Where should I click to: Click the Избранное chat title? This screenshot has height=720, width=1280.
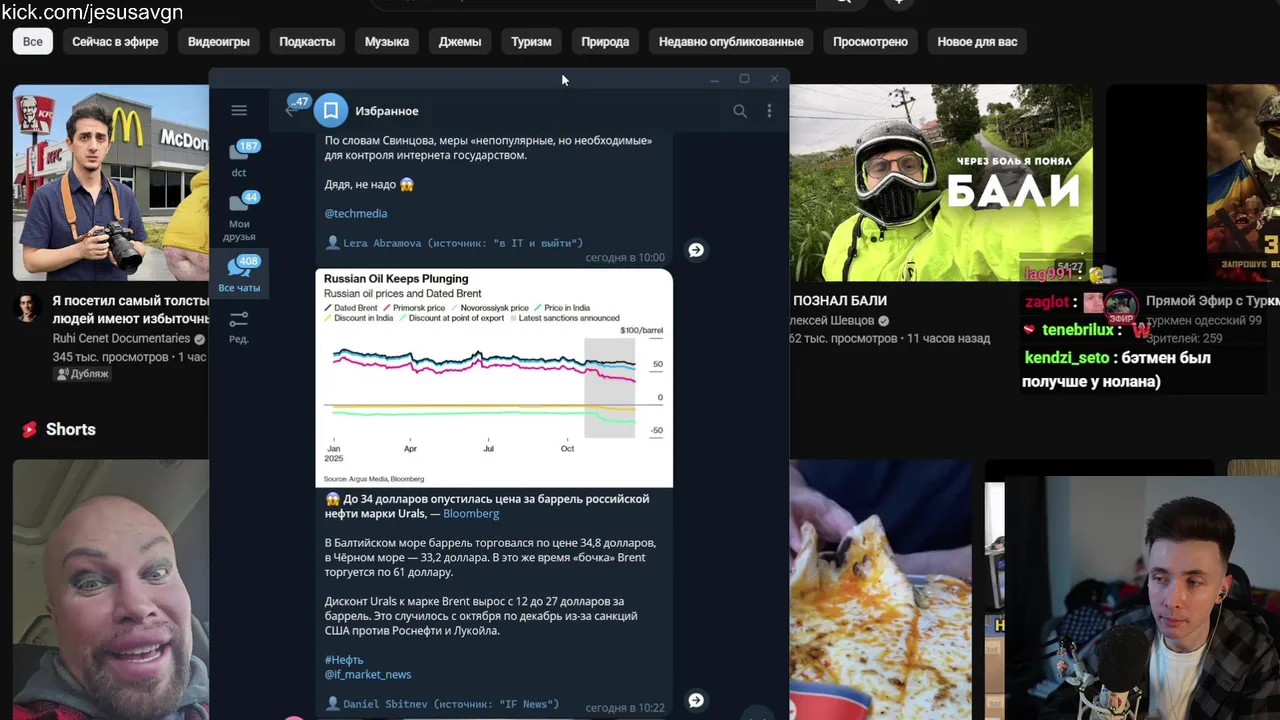pos(387,111)
